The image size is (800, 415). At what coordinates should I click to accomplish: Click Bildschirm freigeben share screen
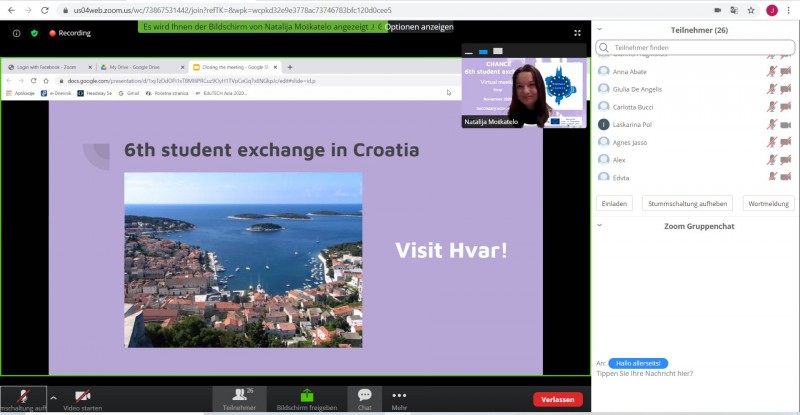307,400
